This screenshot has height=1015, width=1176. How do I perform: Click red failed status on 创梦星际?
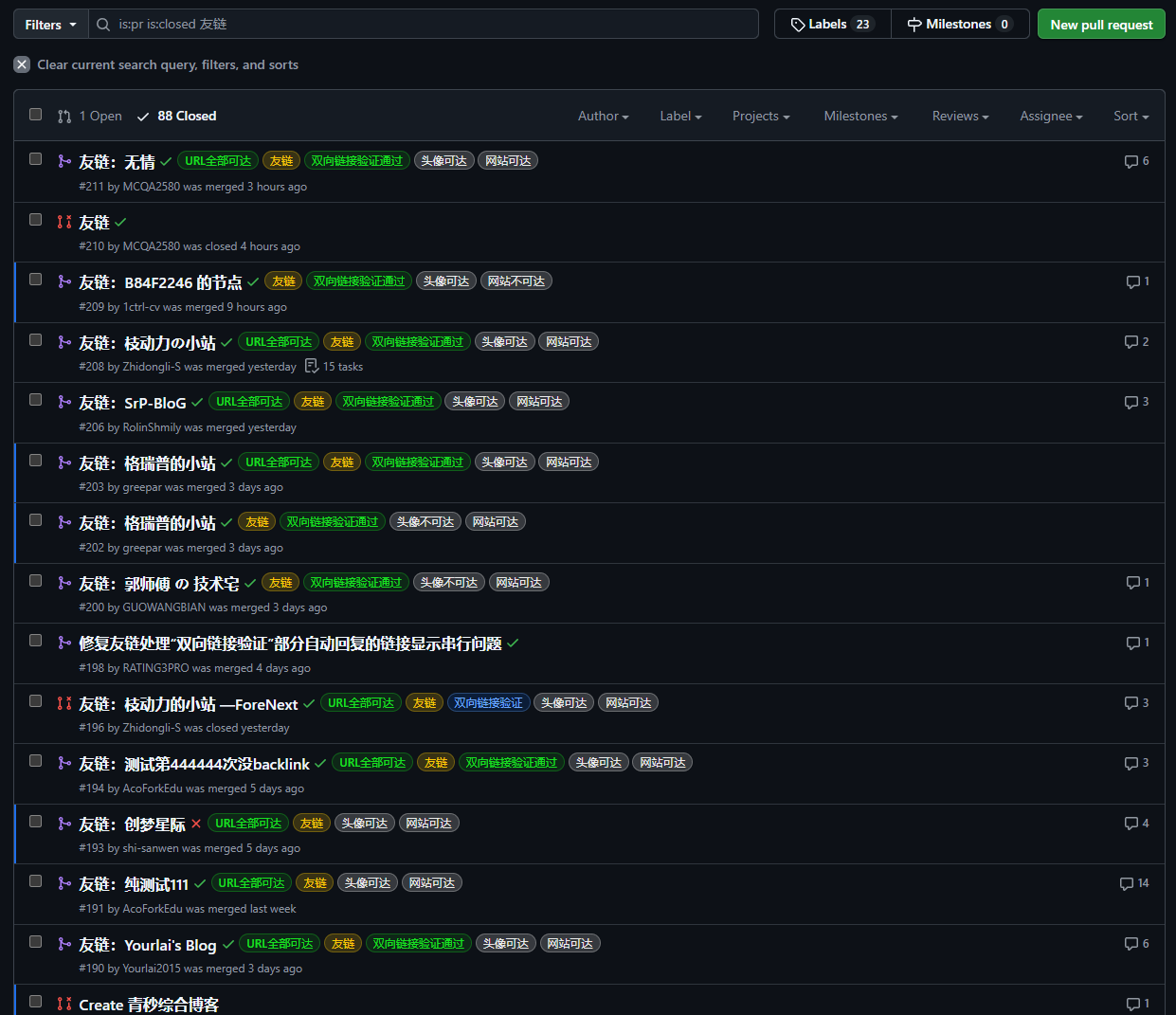coord(196,824)
